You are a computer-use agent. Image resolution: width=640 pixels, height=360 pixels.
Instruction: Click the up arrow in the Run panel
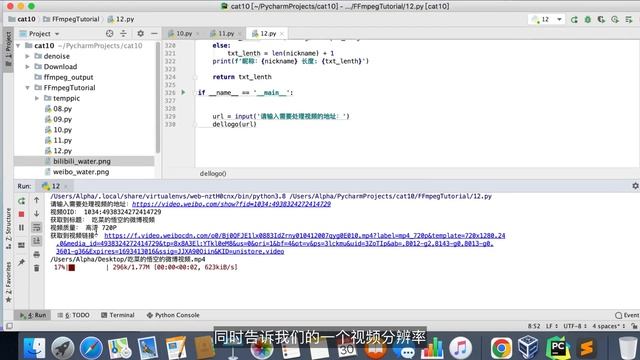[36, 200]
